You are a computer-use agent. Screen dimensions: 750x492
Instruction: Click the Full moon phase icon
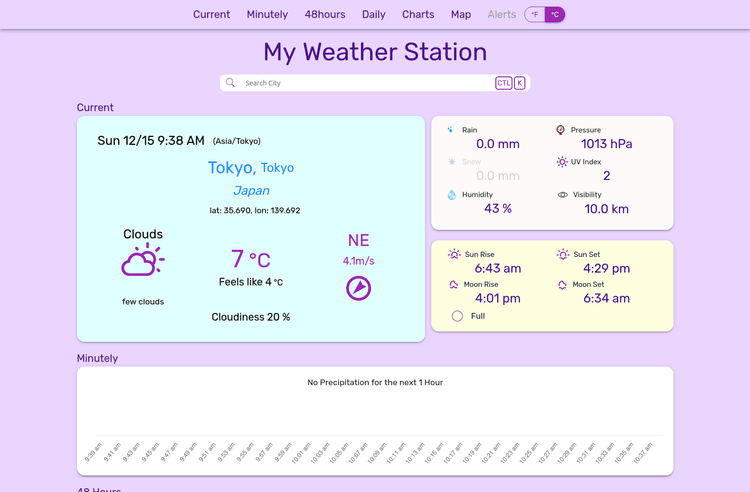click(457, 316)
